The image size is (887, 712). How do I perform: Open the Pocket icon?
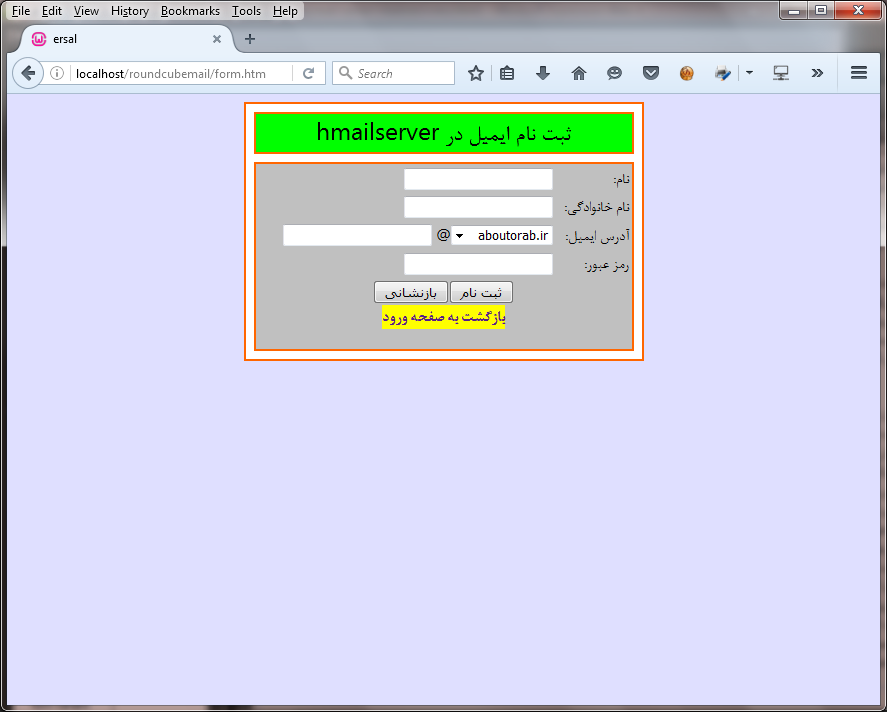tap(650, 73)
